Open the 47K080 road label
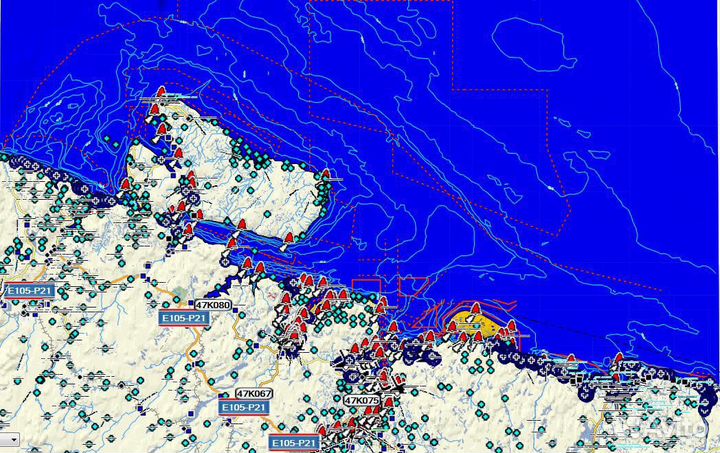Screen dimensions: 720x453 (x=212, y=304)
